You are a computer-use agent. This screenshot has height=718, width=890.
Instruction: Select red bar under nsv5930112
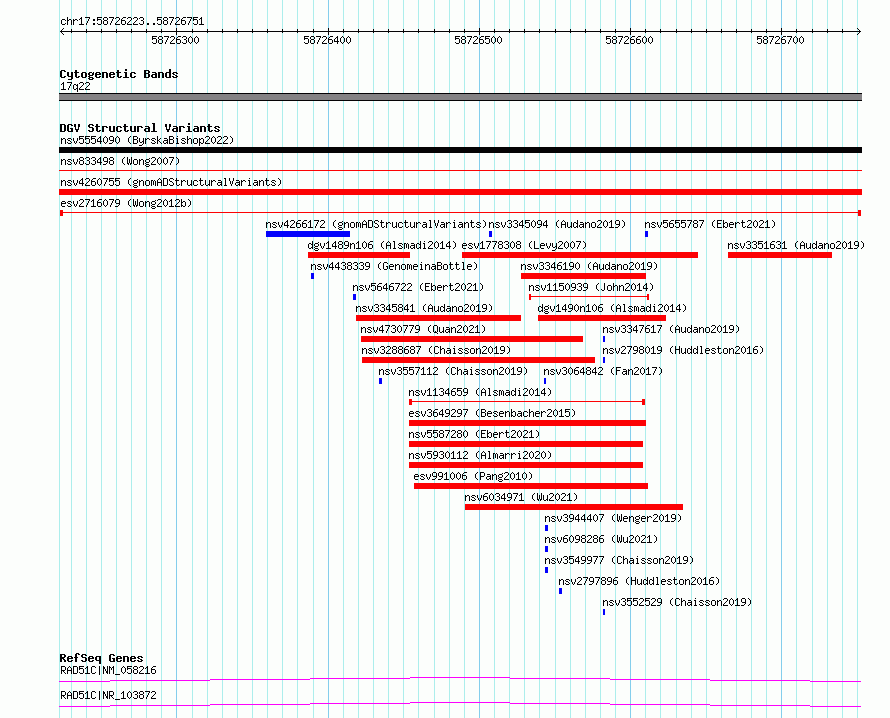coord(526,465)
